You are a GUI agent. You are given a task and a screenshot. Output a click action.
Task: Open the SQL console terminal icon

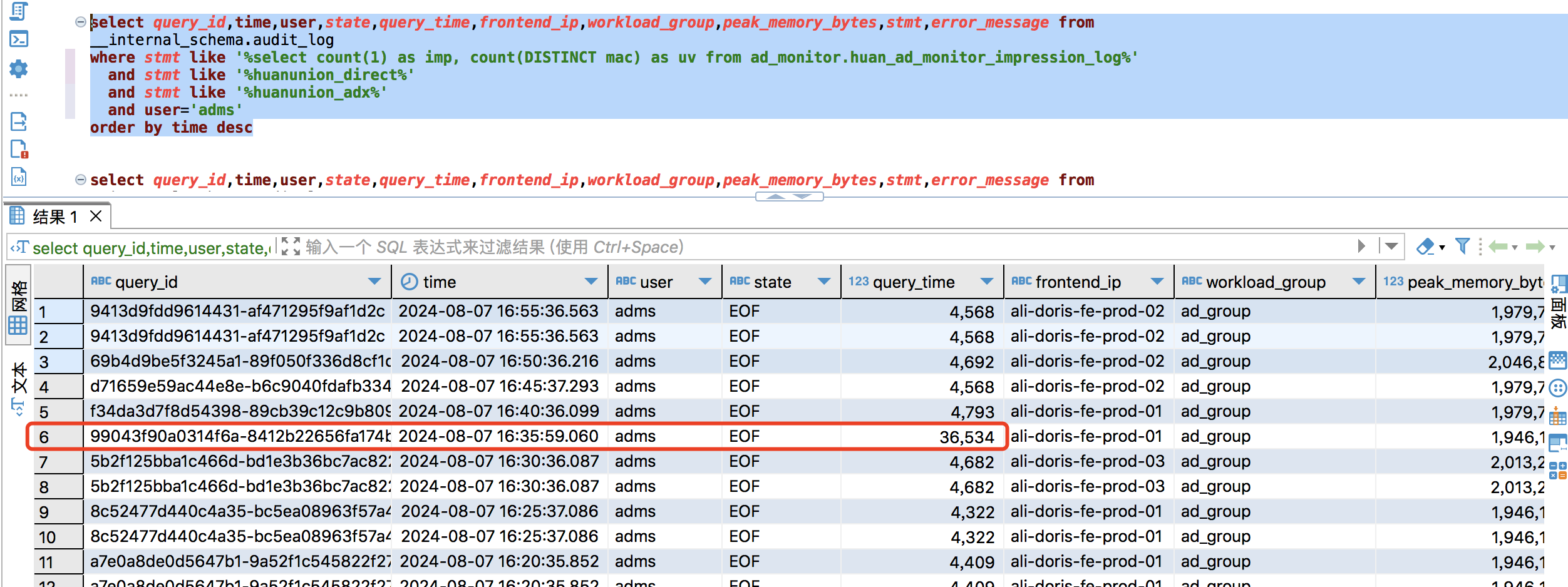point(19,39)
